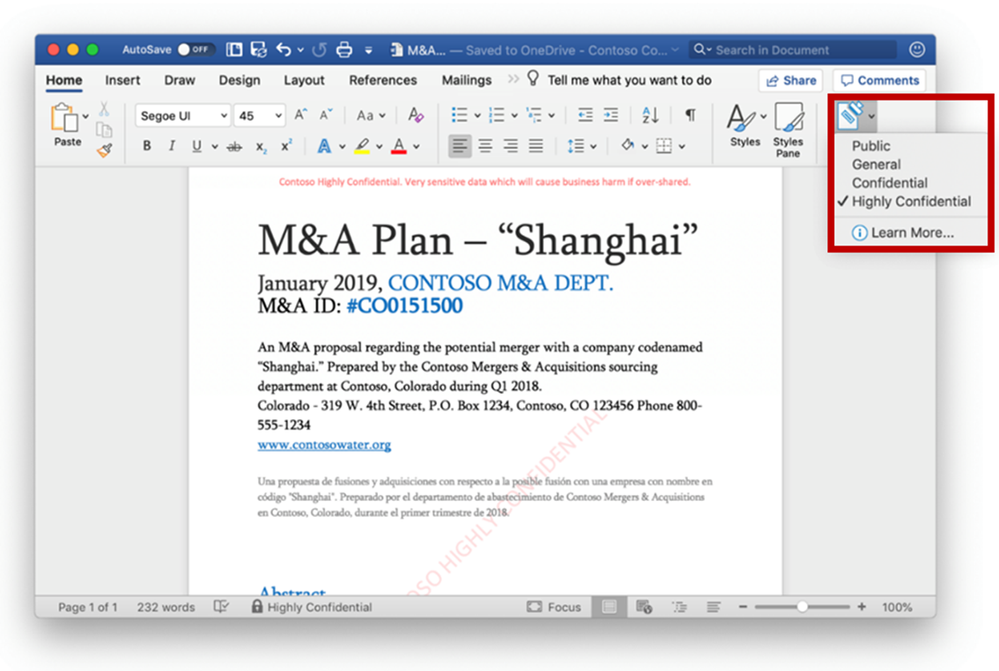The image size is (999, 671).
Task: Click the Share button
Action: pyautogui.click(x=791, y=80)
